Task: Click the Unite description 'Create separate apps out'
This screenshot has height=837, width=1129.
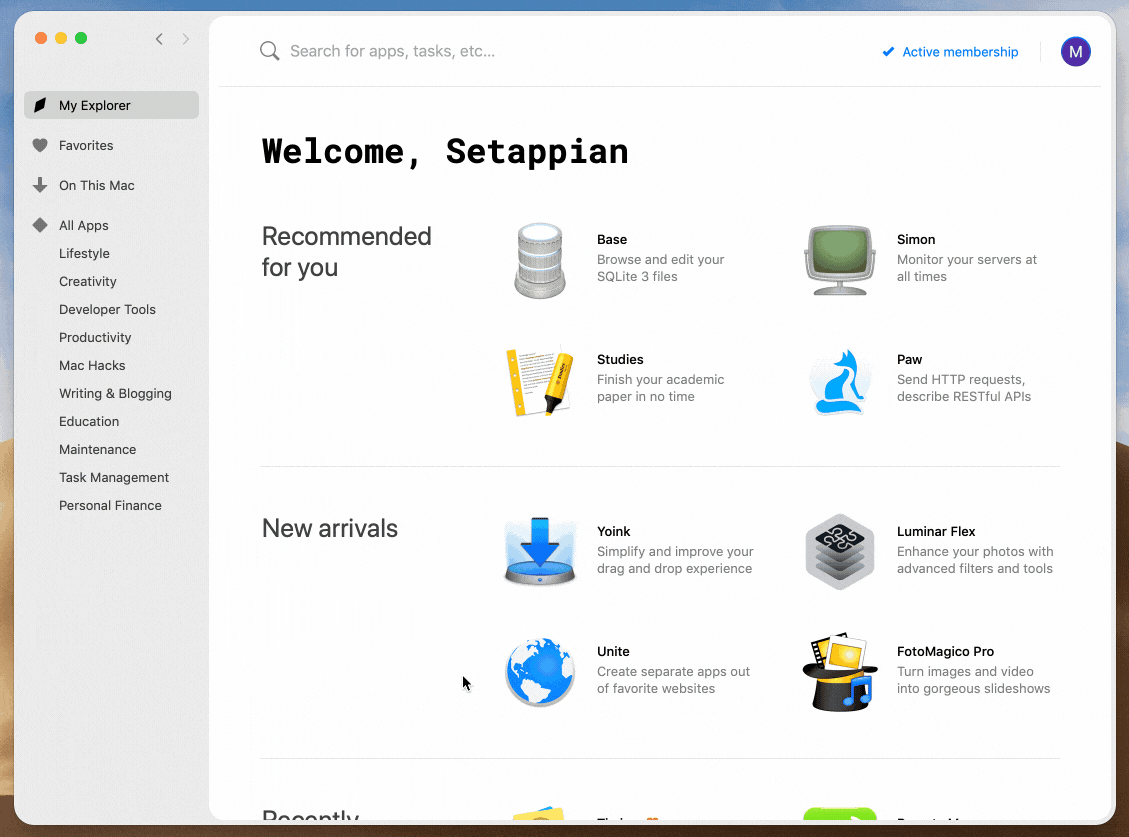Action: click(673, 680)
